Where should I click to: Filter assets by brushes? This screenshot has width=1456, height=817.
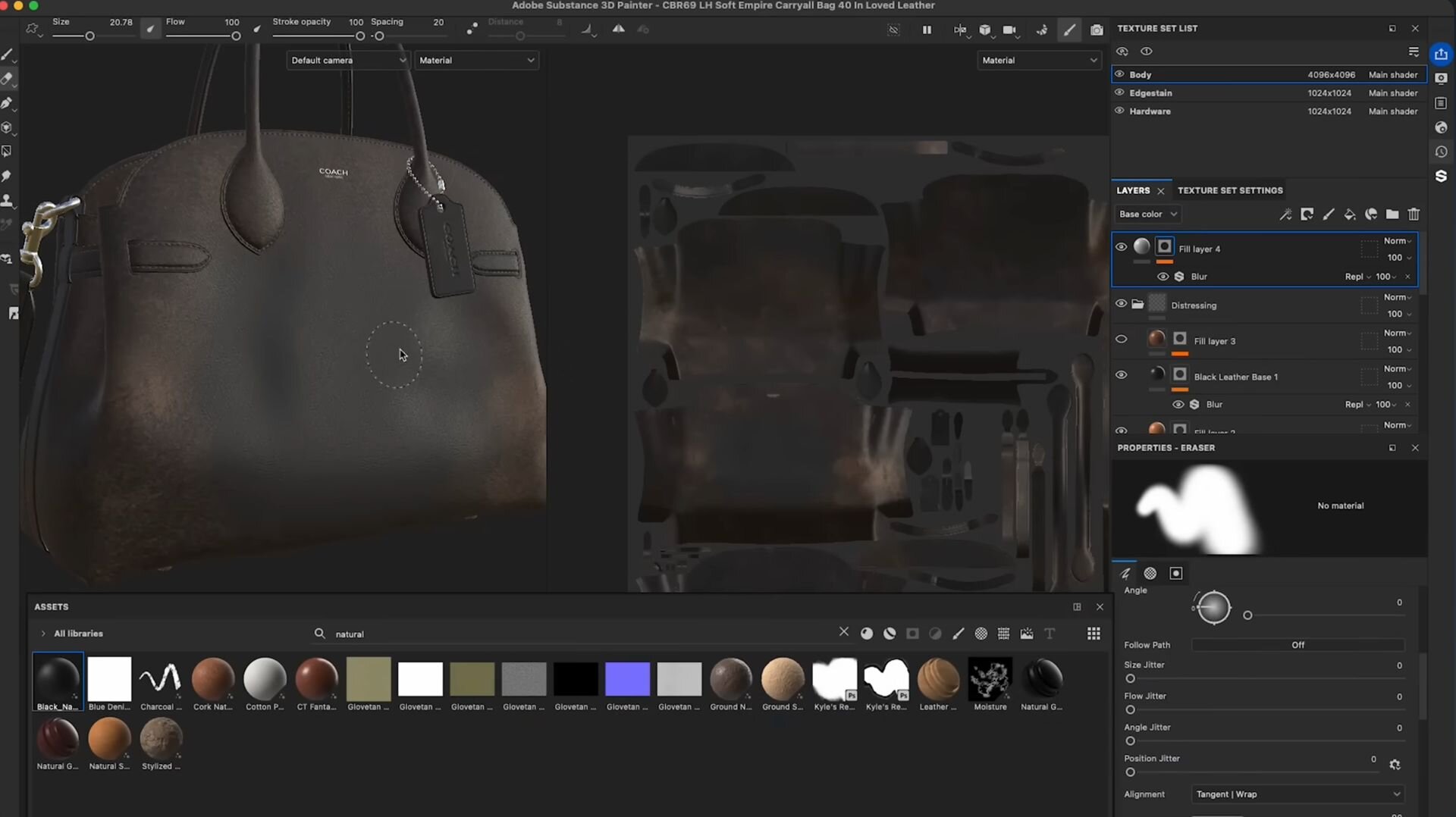[959, 634]
